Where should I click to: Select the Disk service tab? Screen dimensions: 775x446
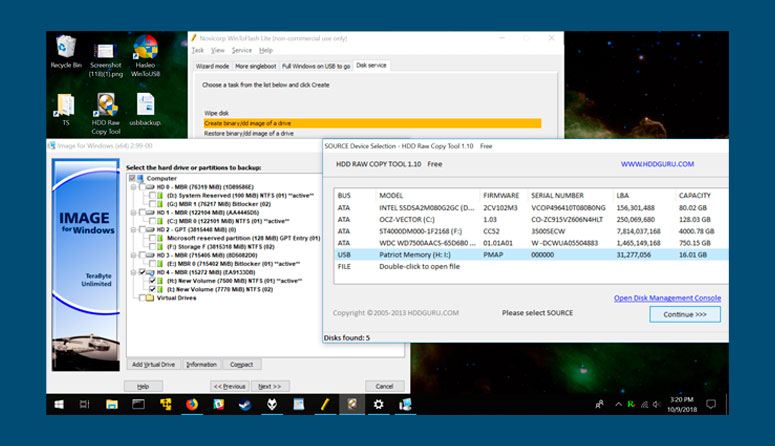pyautogui.click(x=371, y=65)
